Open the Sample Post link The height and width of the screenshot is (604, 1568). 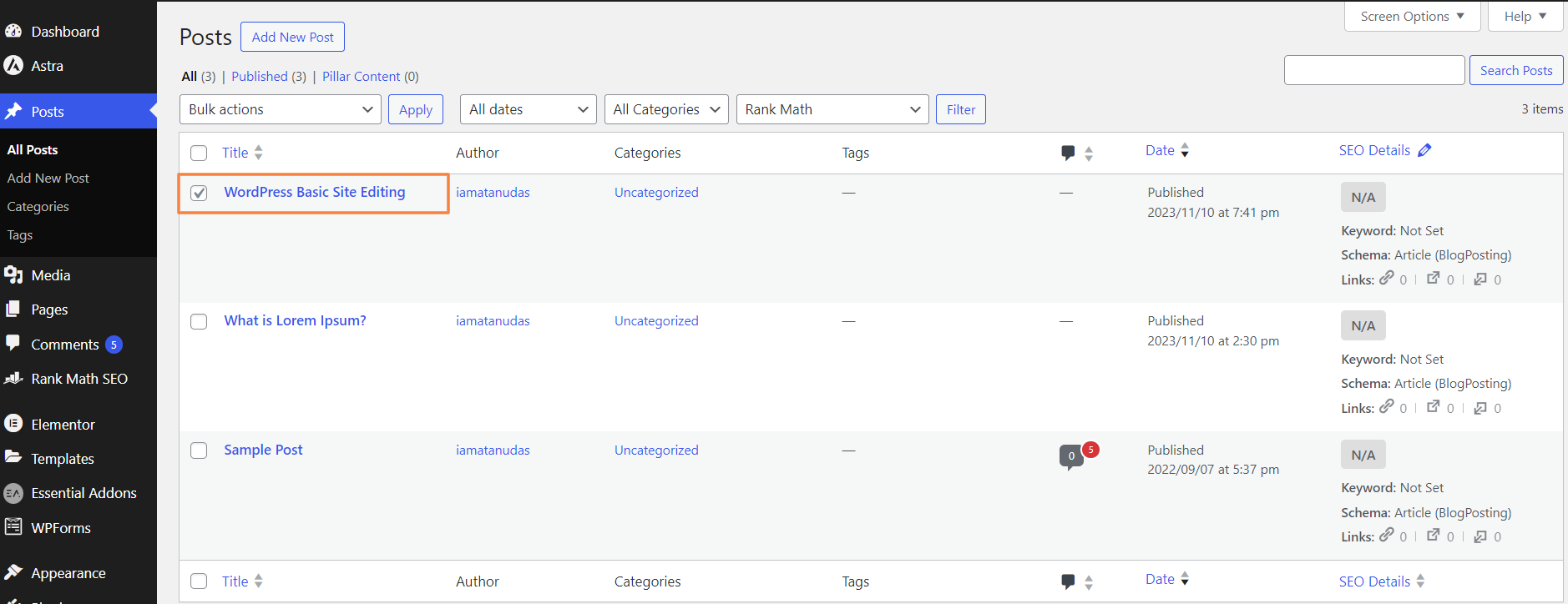[263, 450]
